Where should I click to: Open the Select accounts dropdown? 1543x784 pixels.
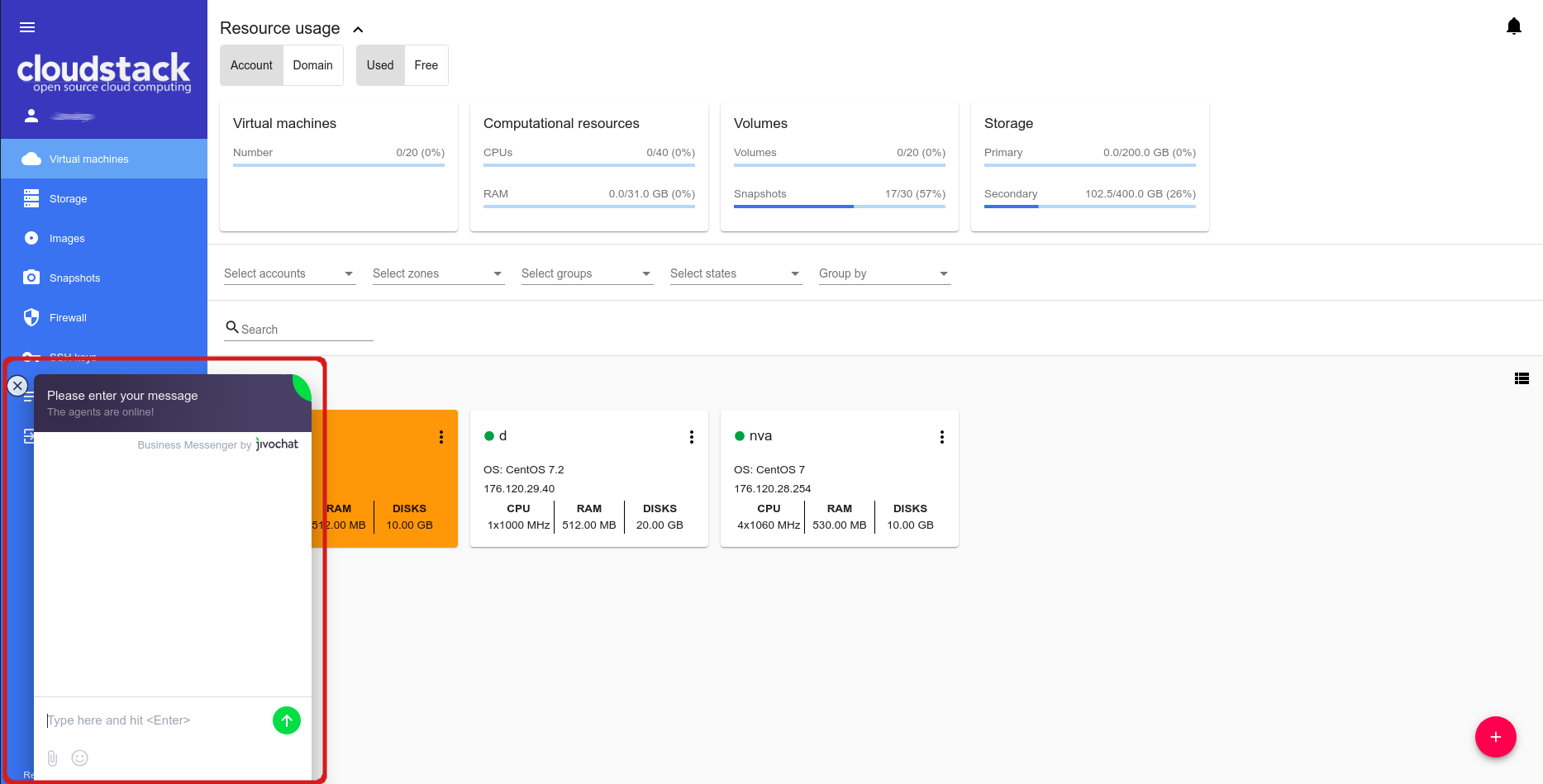(x=289, y=273)
